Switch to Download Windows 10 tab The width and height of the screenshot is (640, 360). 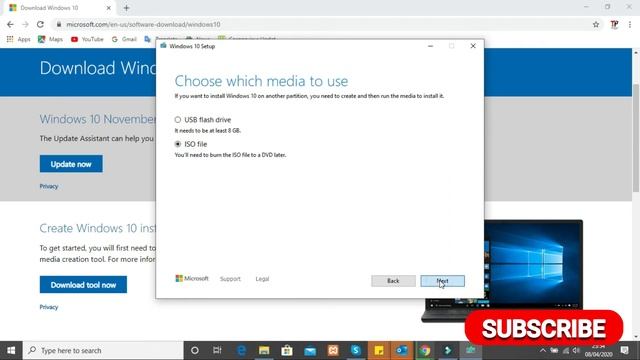59,8
